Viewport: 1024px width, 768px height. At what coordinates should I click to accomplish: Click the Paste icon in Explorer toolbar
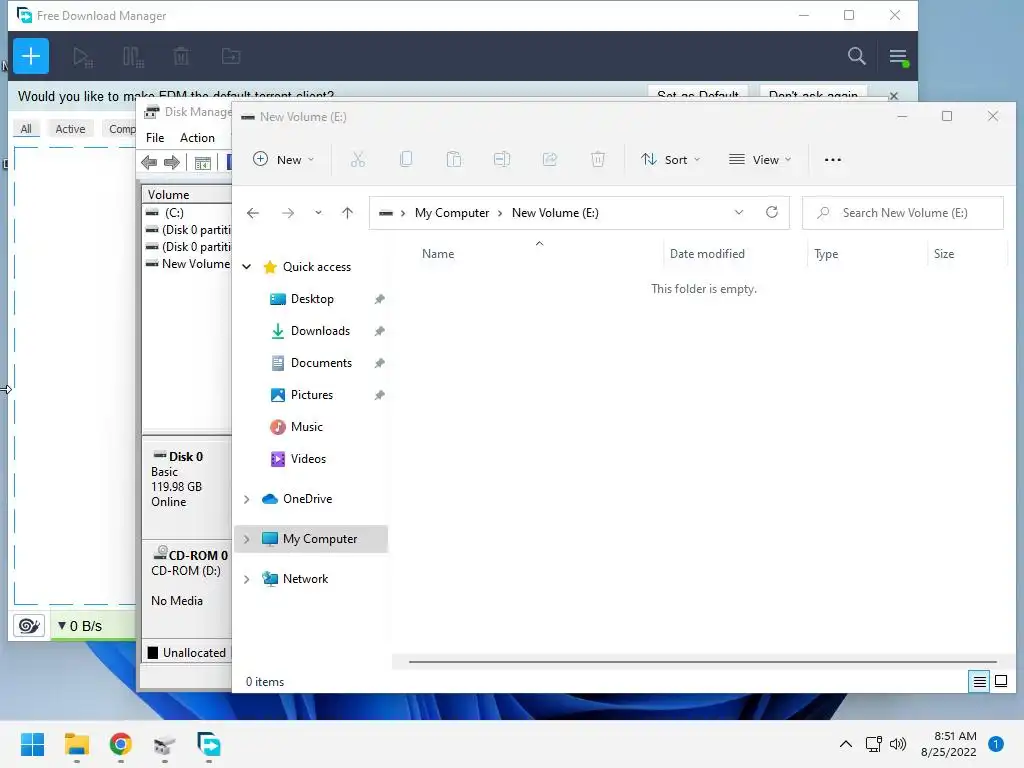(x=454, y=159)
